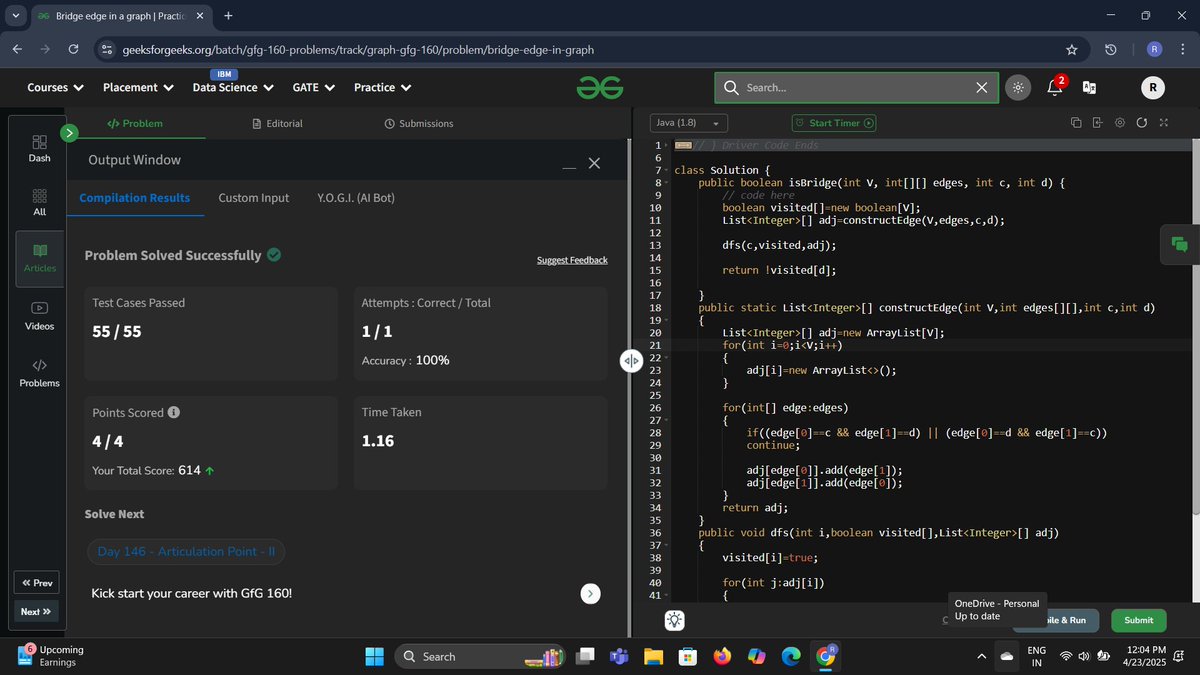Screen dimensions: 1200x675
Task: Click the reset code icon
Action: (1141, 123)
